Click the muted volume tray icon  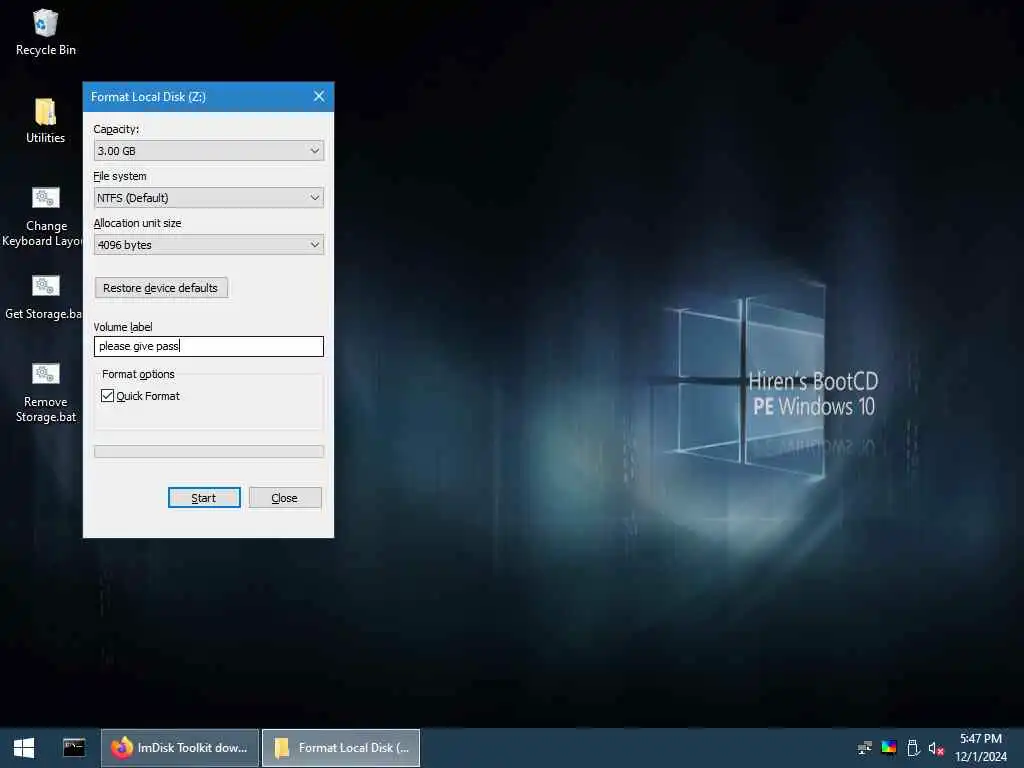pos(936,748)
